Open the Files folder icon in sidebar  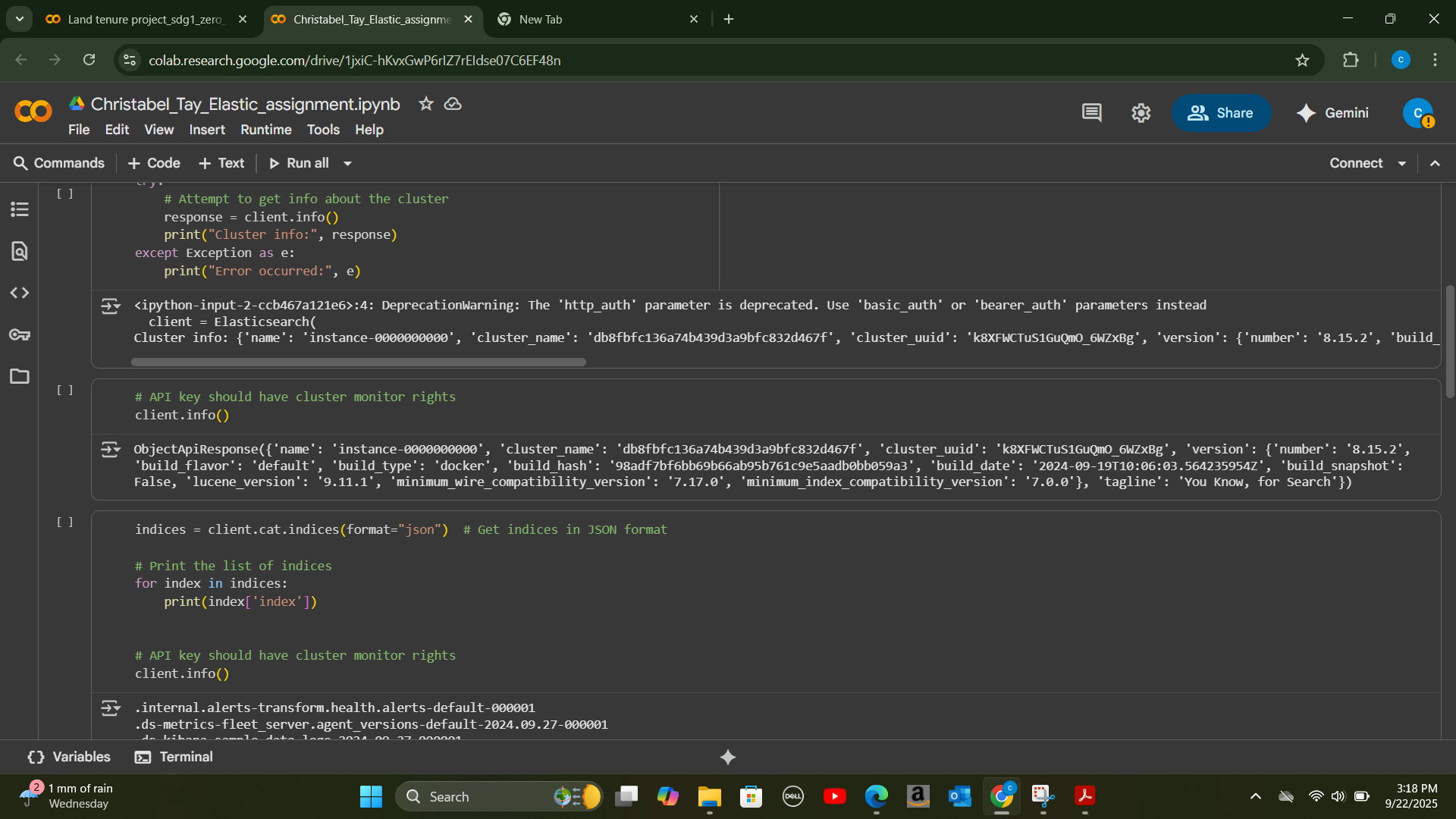click(20, 376)
